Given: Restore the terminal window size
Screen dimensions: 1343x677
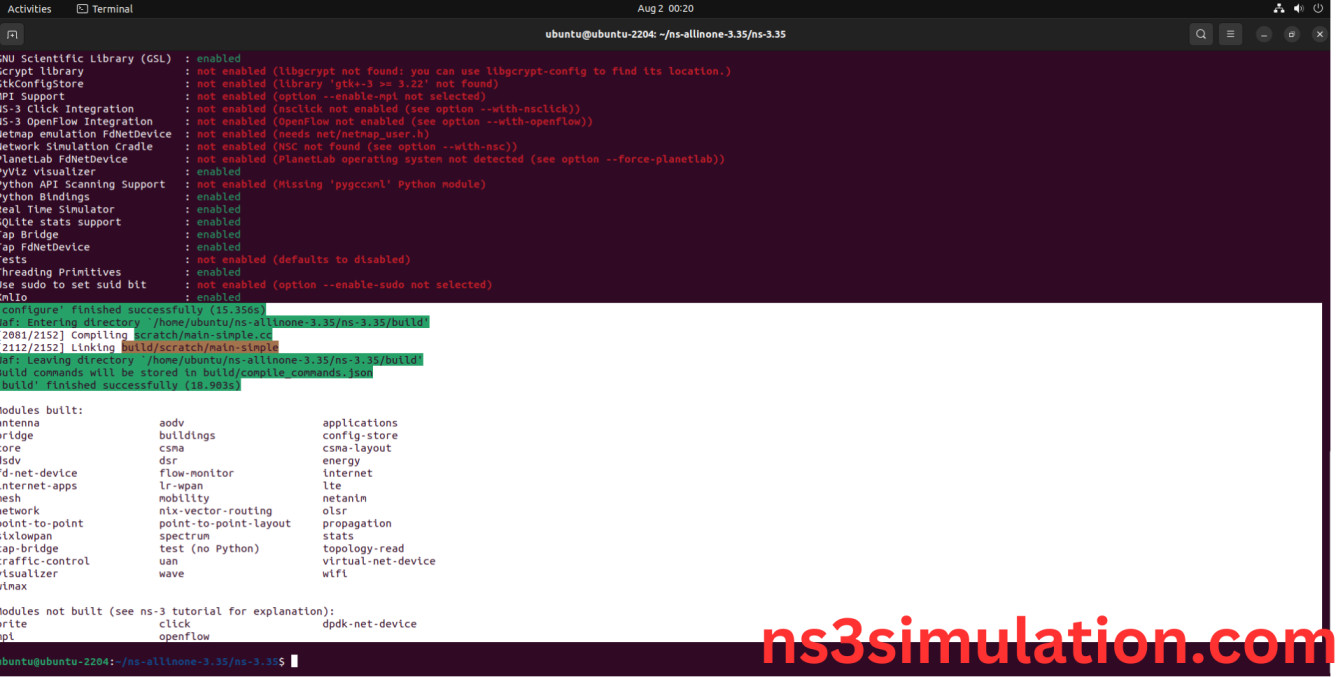Looking at the screenshot, I should 1292,34.
